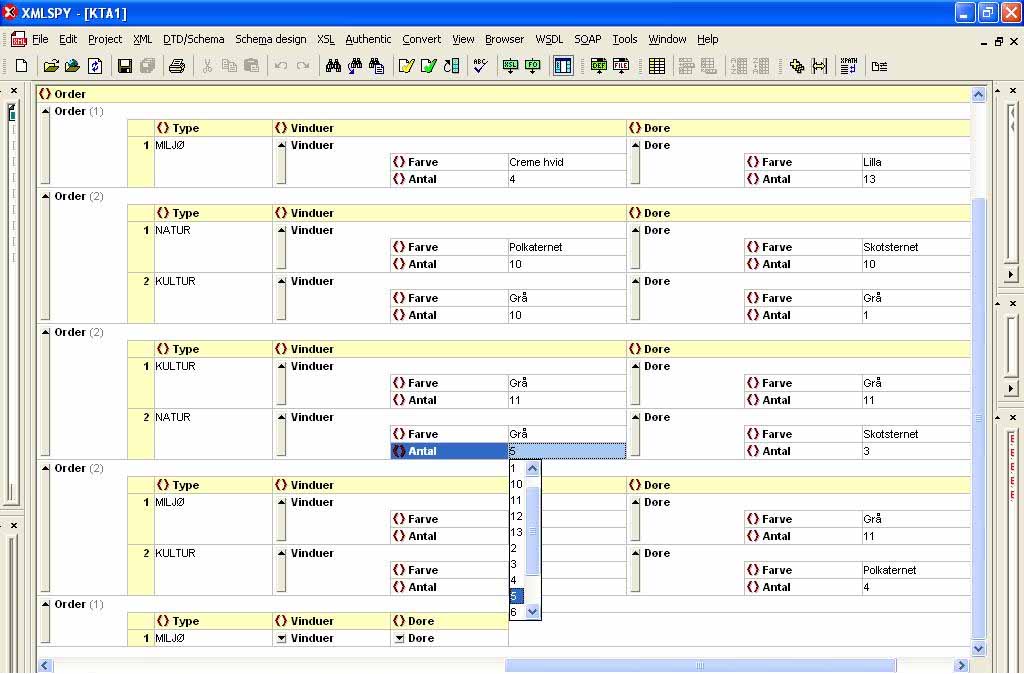The image size is (1024, 674).
Task: Toggle the enhanced grid view button
Action: tap(563, 66)
